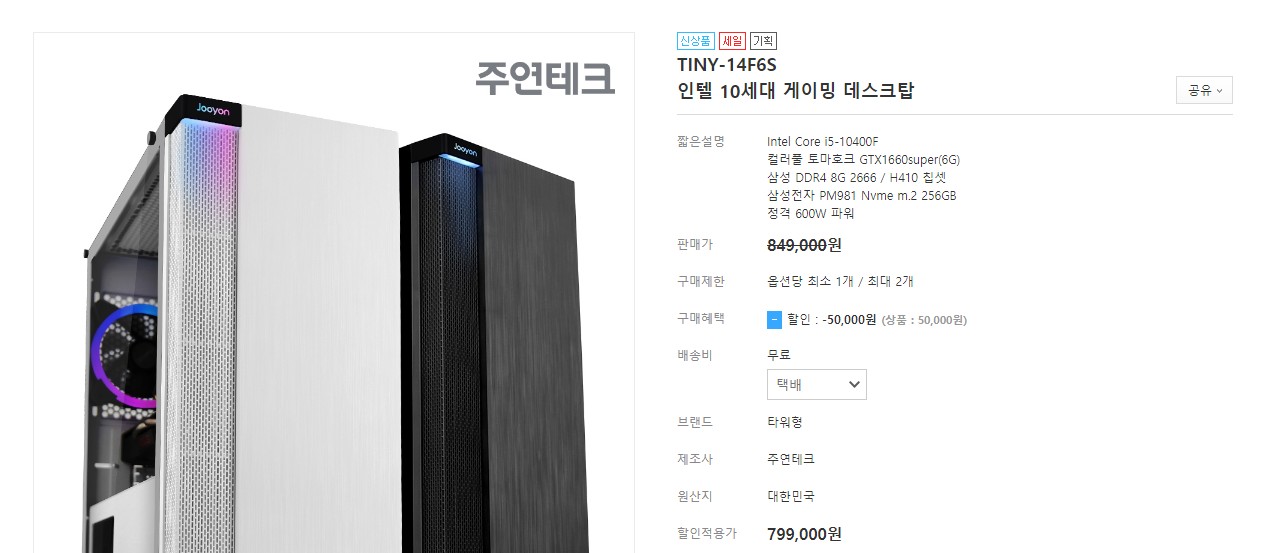
Task: Open the 타워형 brand value
Action: 785,422
